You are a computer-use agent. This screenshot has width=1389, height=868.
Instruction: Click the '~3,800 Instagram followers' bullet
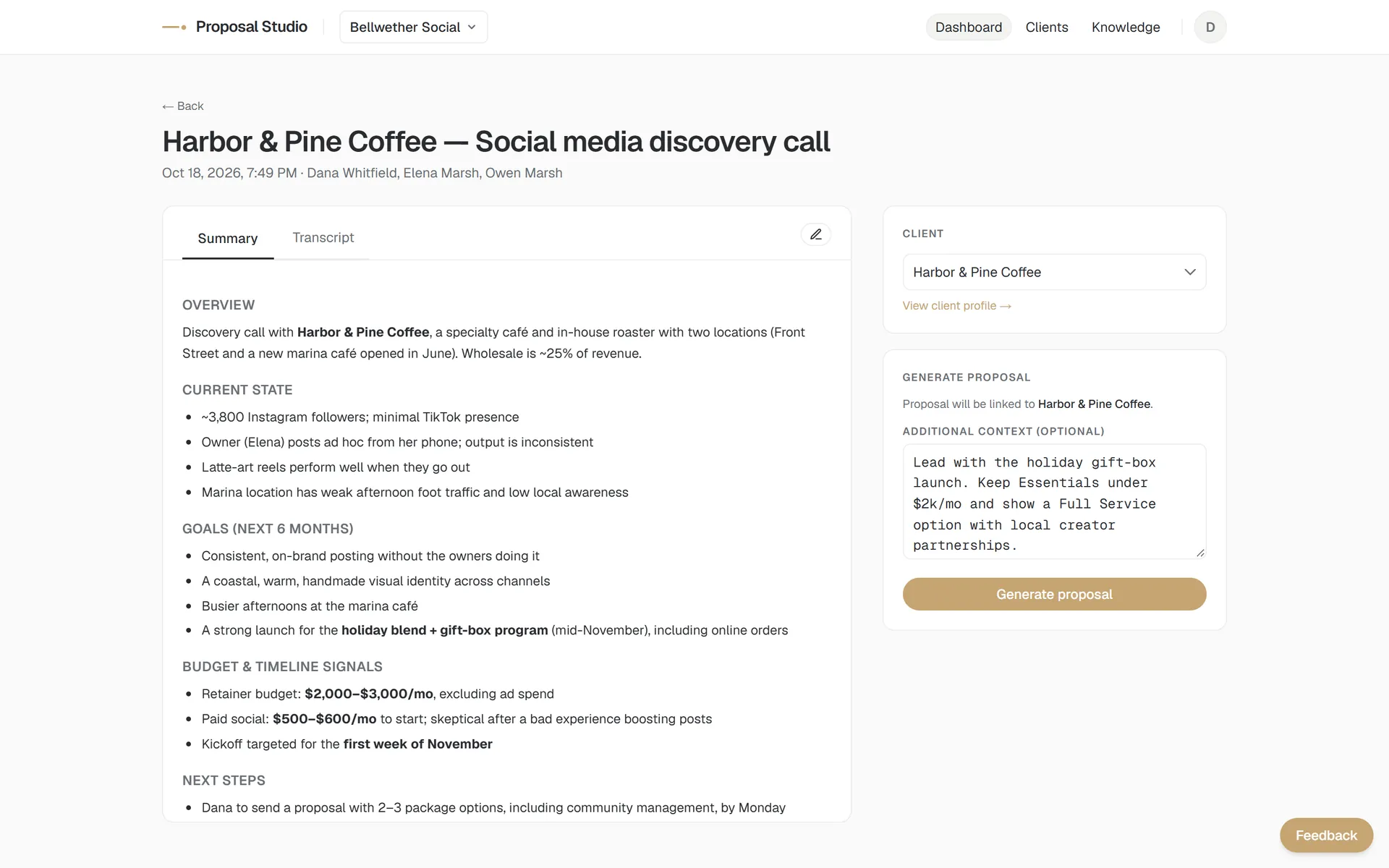click(360, 417)
